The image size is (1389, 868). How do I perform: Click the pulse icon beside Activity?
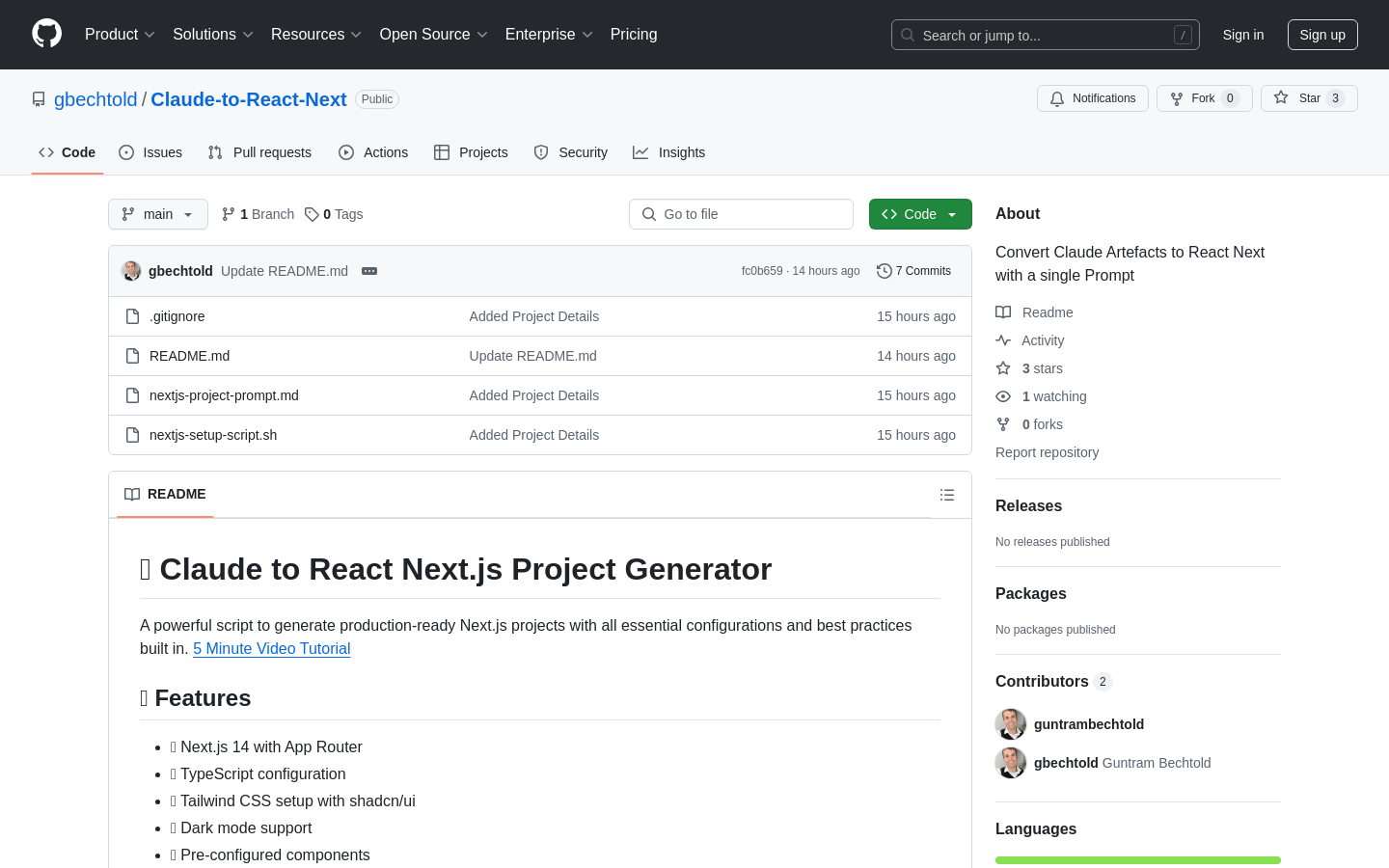point(1003,340)
